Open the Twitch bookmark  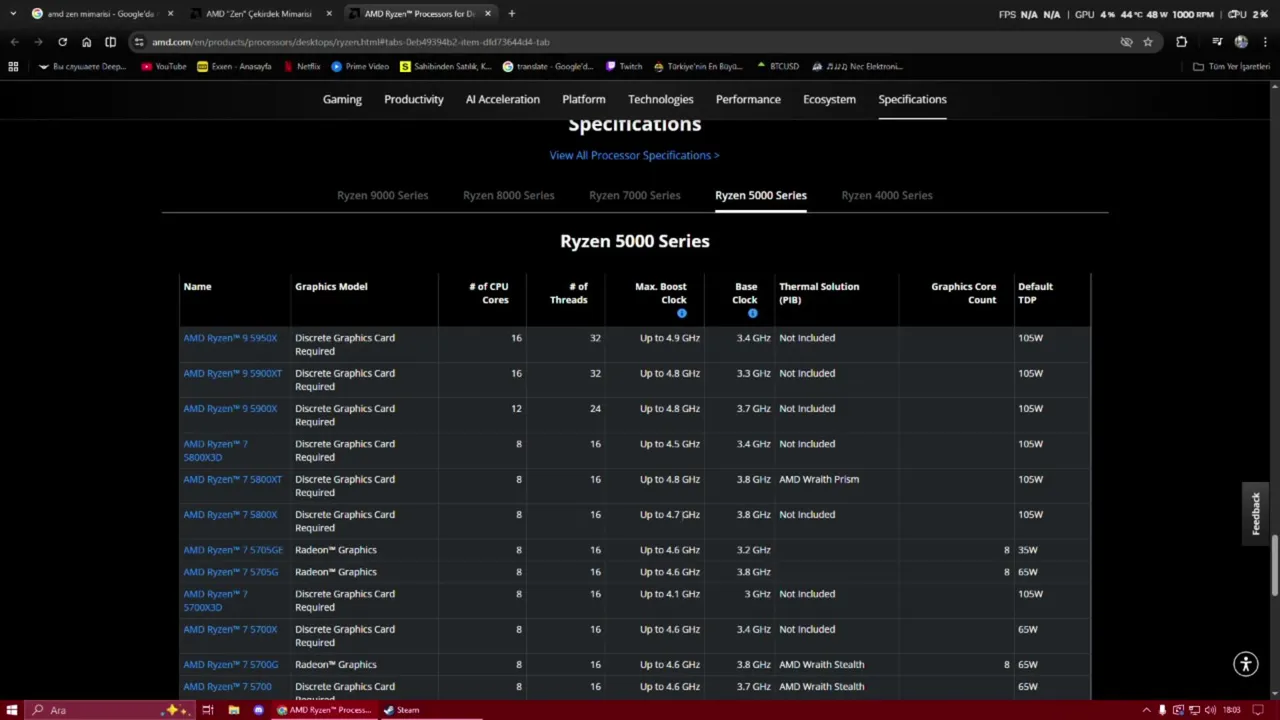point(624,66)
